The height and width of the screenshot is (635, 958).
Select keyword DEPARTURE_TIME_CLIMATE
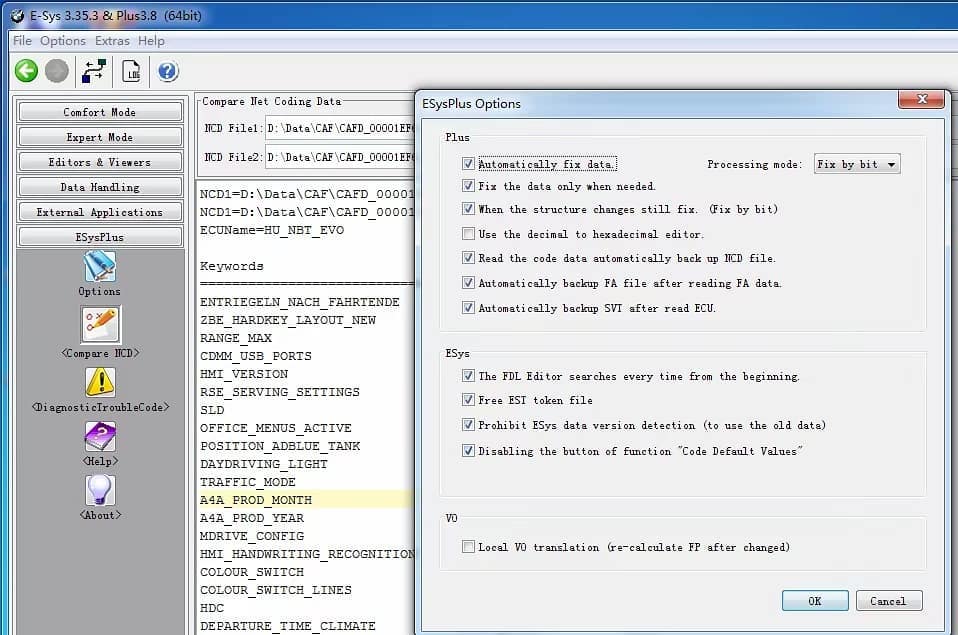[x=287, y=626]
